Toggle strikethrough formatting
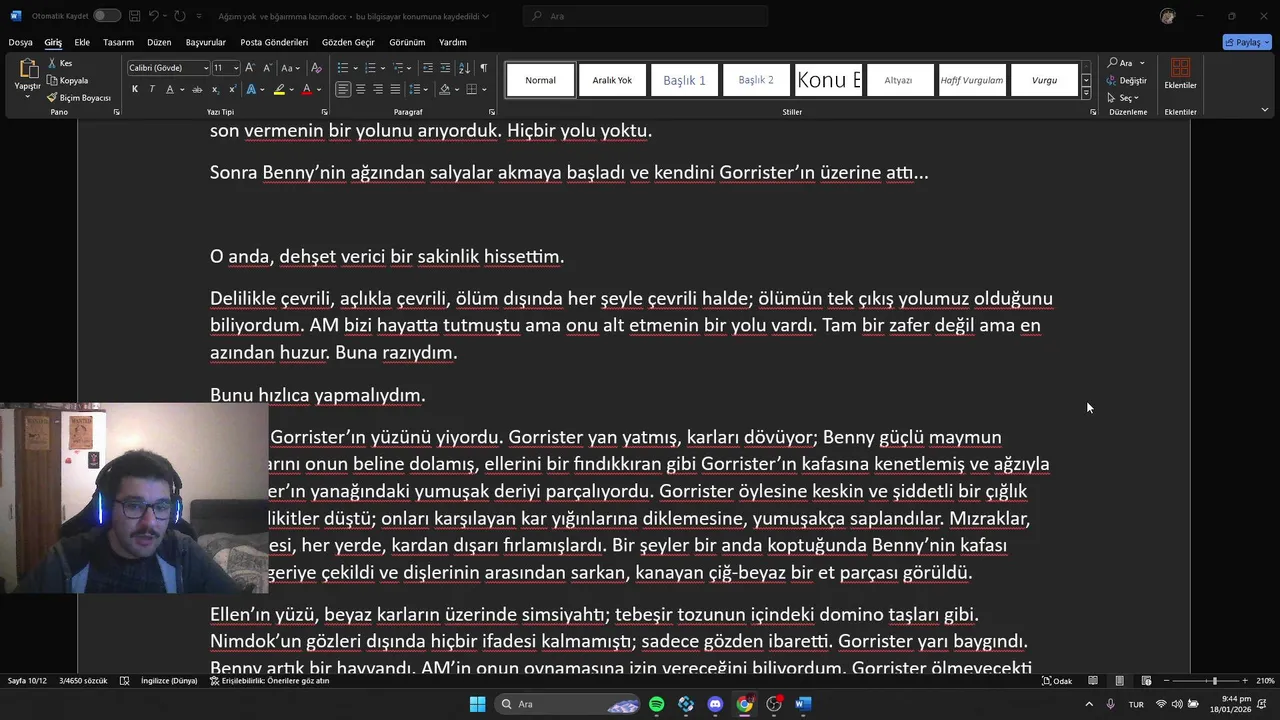1280x720 pixels. (x=197, y=89)
